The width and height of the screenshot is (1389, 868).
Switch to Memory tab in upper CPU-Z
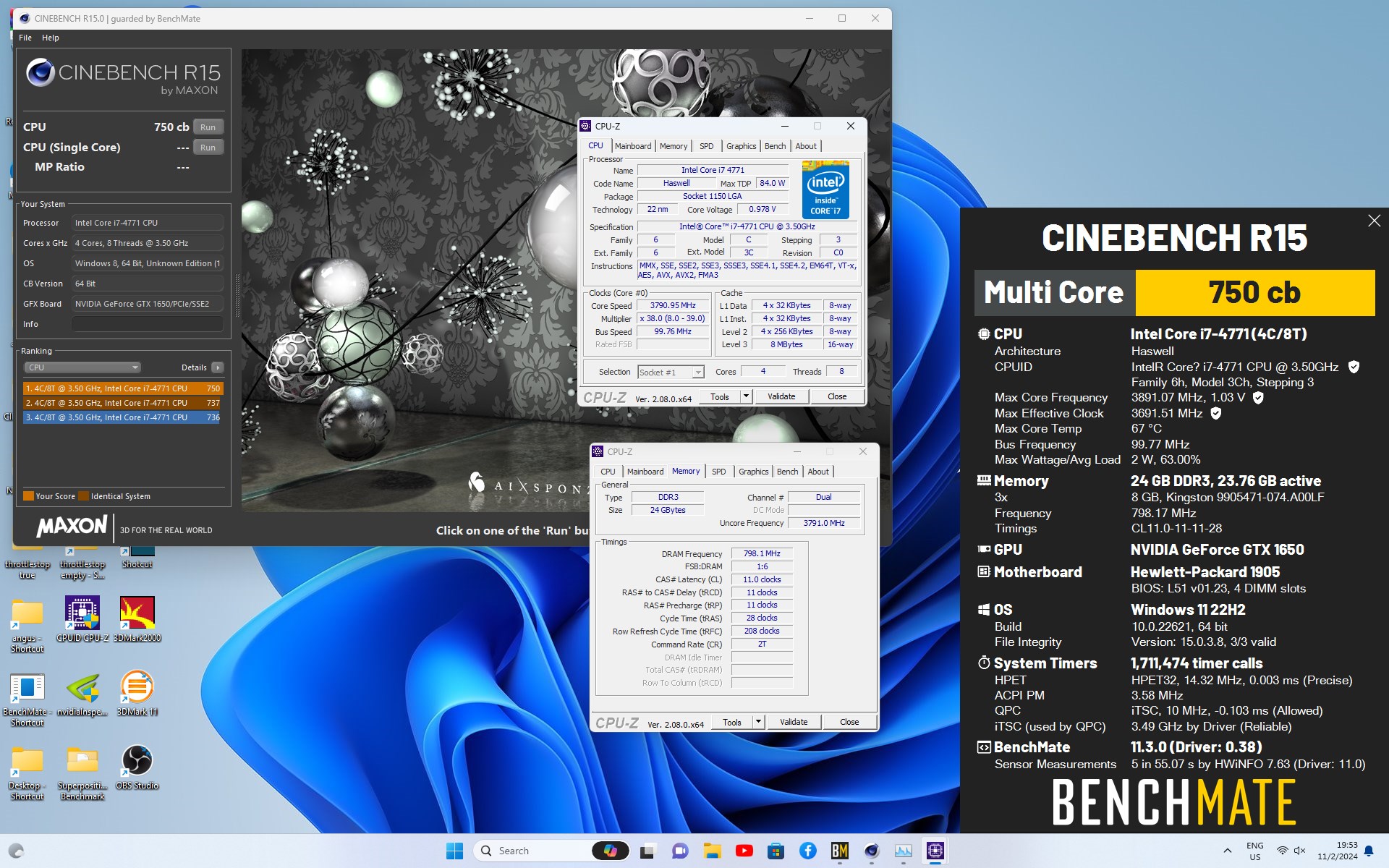(674, 146)
